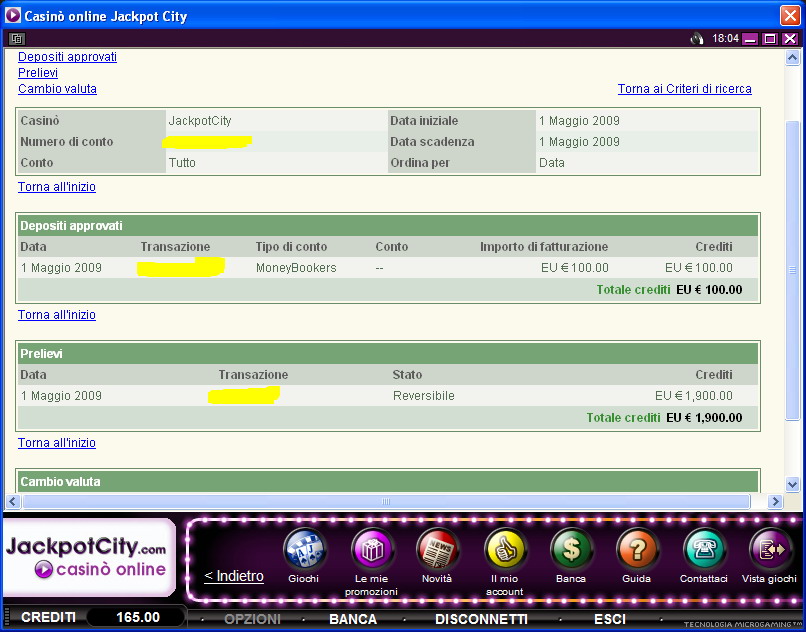Click the vertical scrollbar down arrow
Viewport: 806px width, 632px height.
[x=792, y=484]
